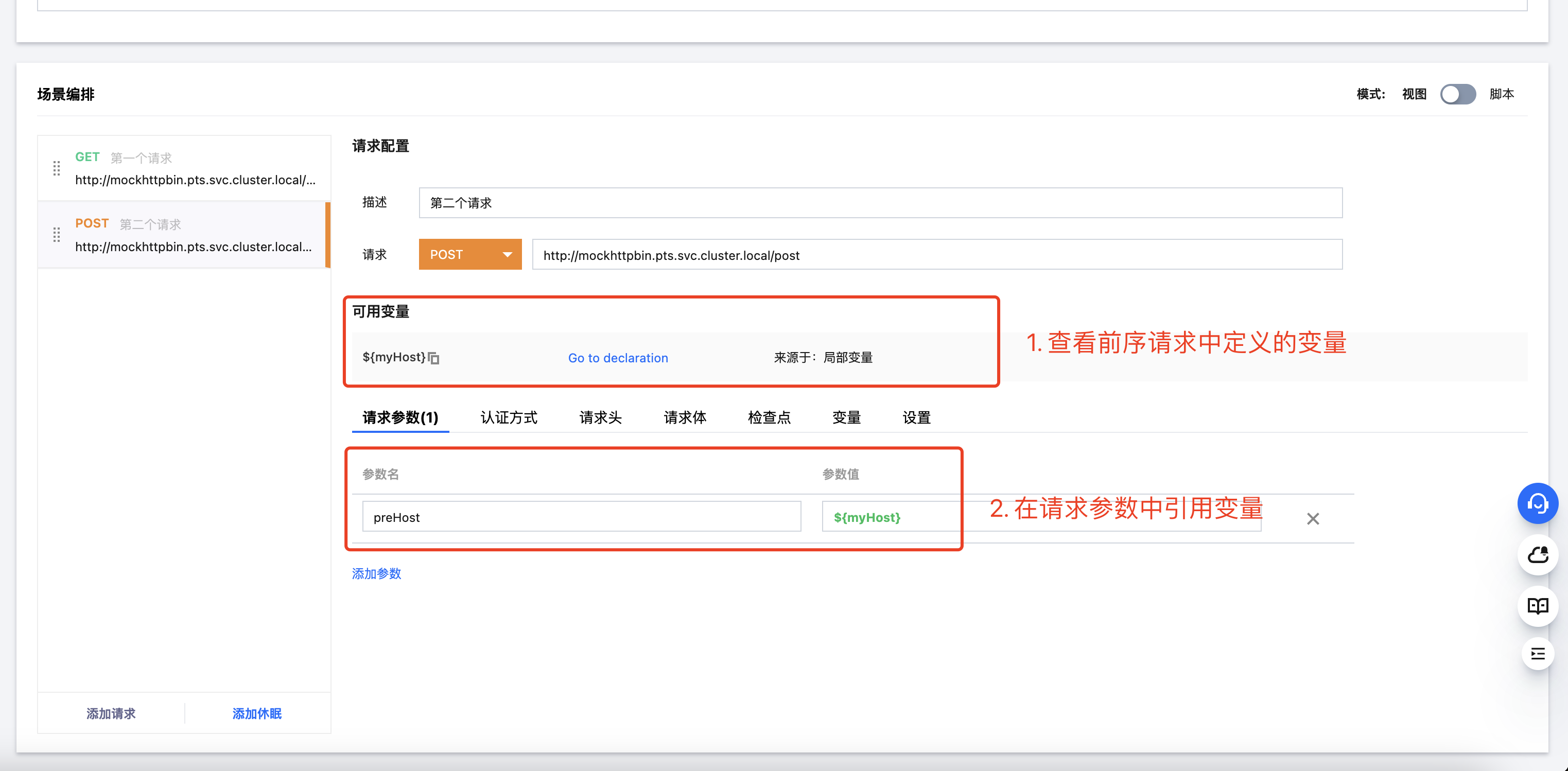Click the 添加休眠 button

[x=257, y=713]
